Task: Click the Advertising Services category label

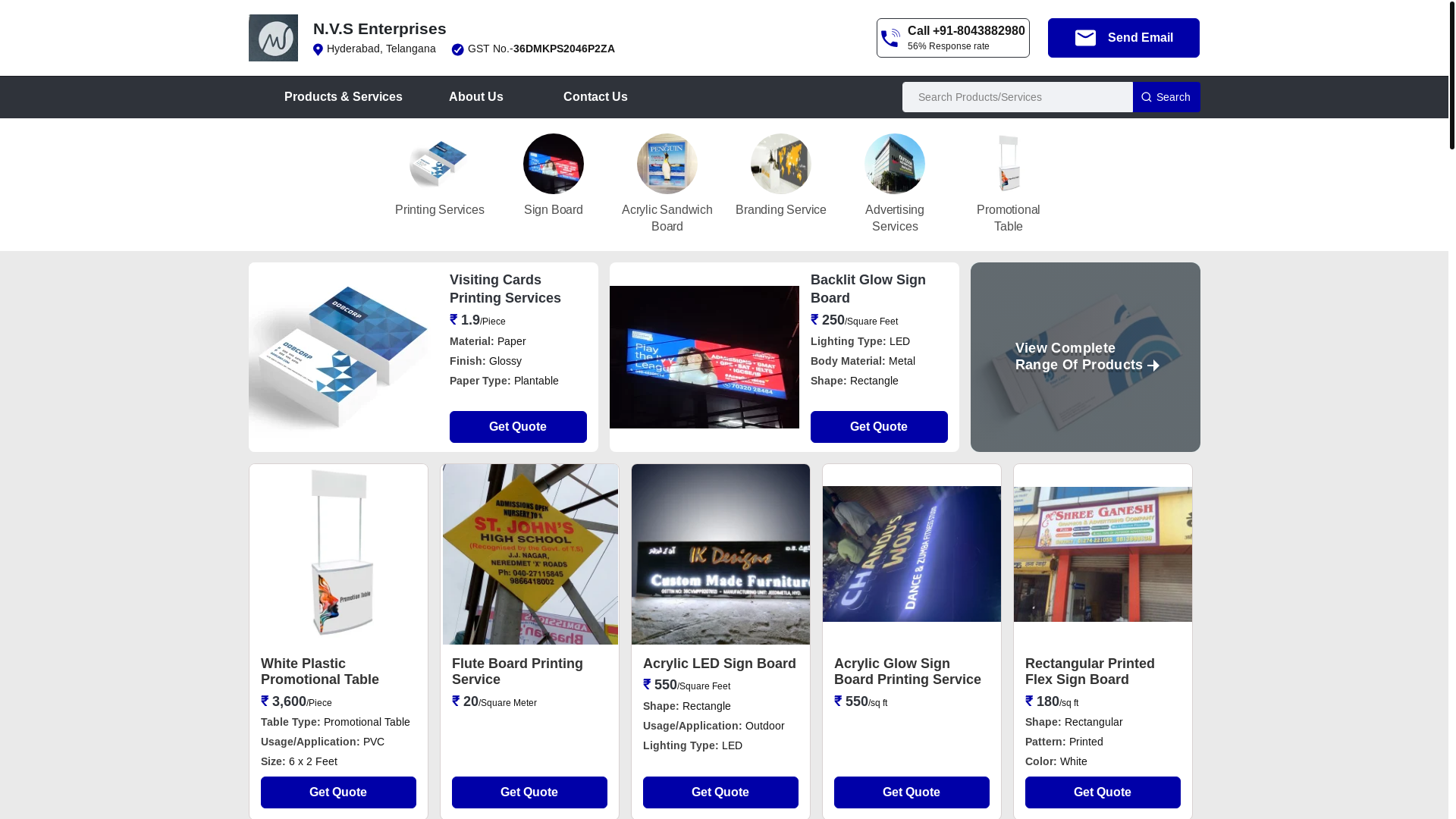Action: click(895, 218)
